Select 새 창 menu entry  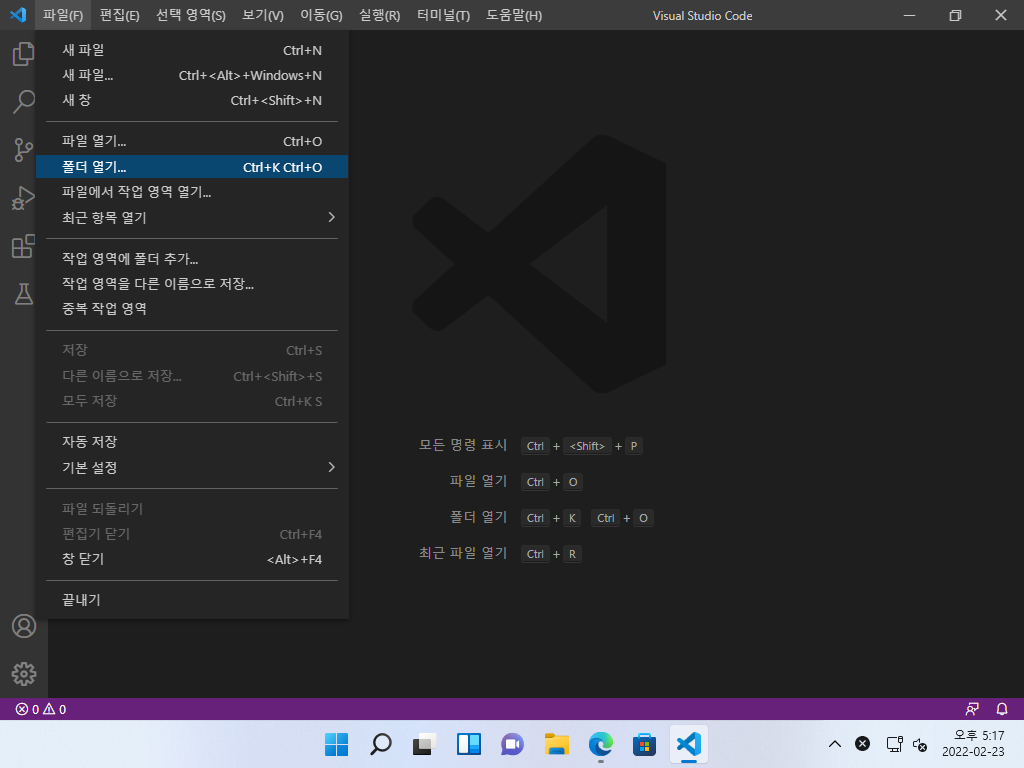click(x=192, y=100)
